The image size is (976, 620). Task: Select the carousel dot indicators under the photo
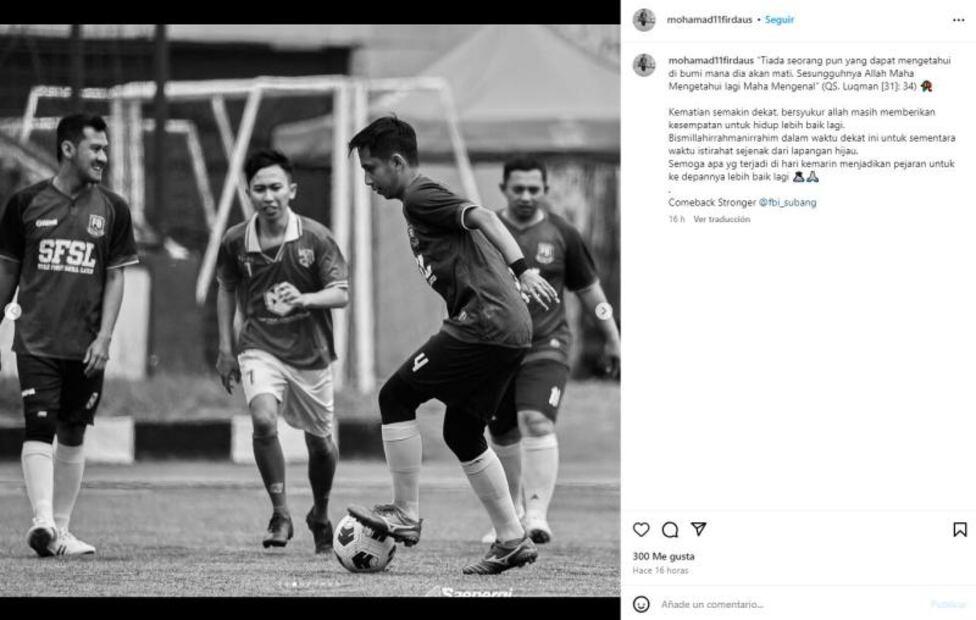309,584
